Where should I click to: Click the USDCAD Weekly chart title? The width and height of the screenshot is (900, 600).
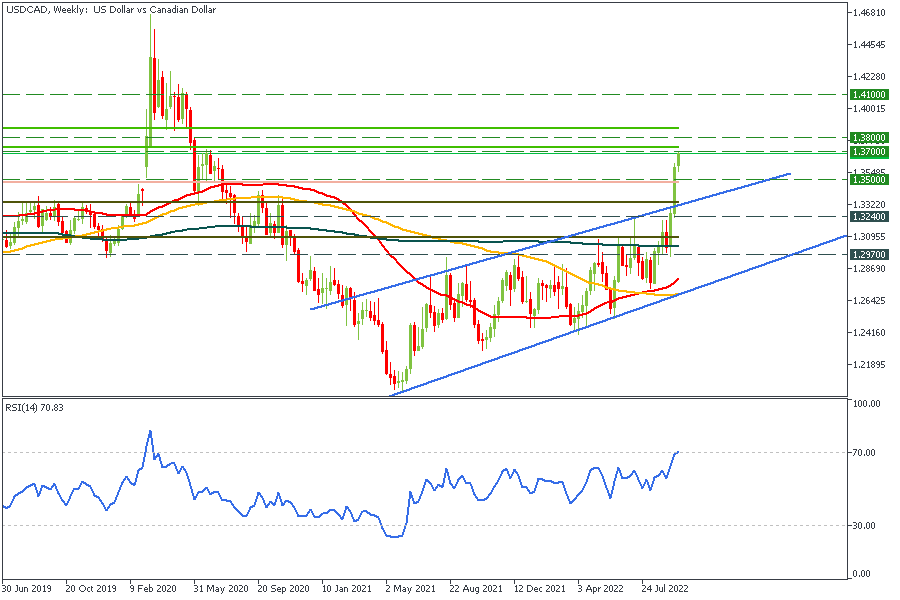[110, 10]
